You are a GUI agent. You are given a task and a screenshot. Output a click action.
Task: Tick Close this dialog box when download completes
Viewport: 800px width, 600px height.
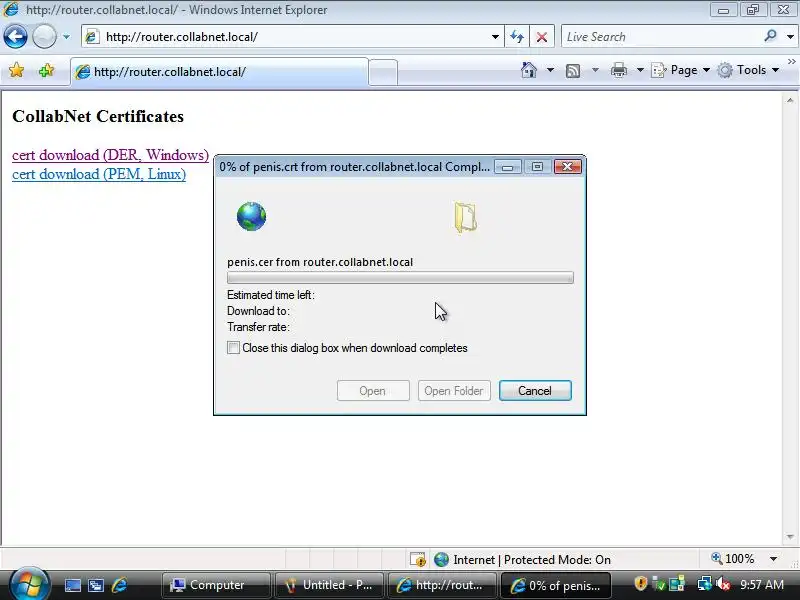pos(233,347)
